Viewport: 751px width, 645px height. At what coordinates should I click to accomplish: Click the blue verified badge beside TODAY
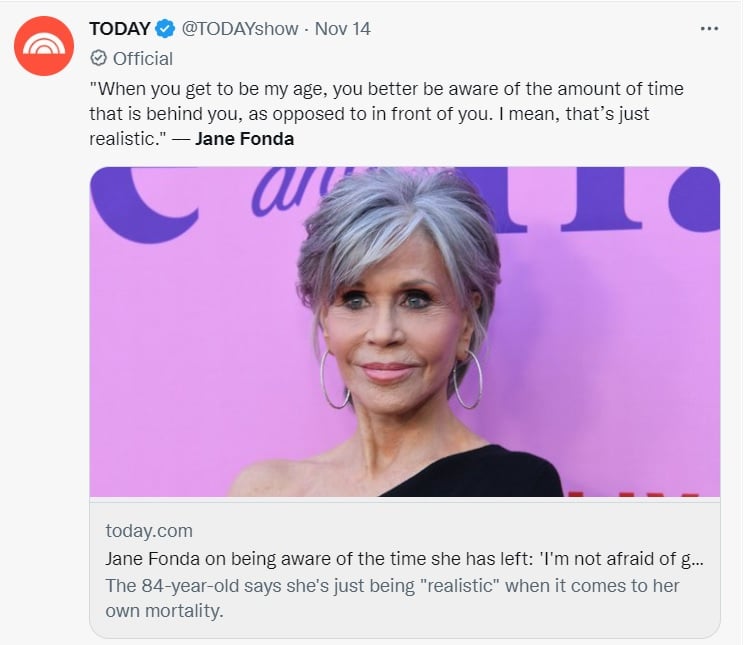click(x=166, y=29)
